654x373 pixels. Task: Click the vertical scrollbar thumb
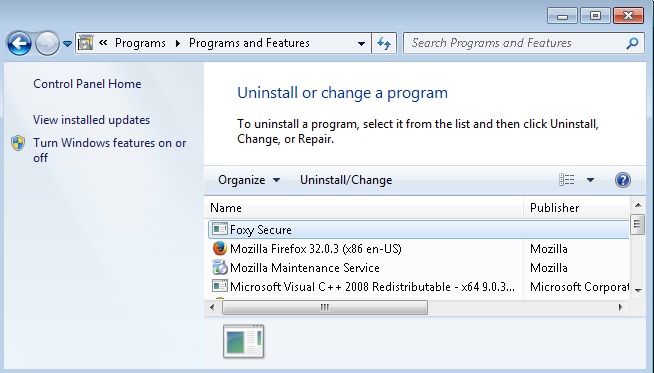coord(637,224)
